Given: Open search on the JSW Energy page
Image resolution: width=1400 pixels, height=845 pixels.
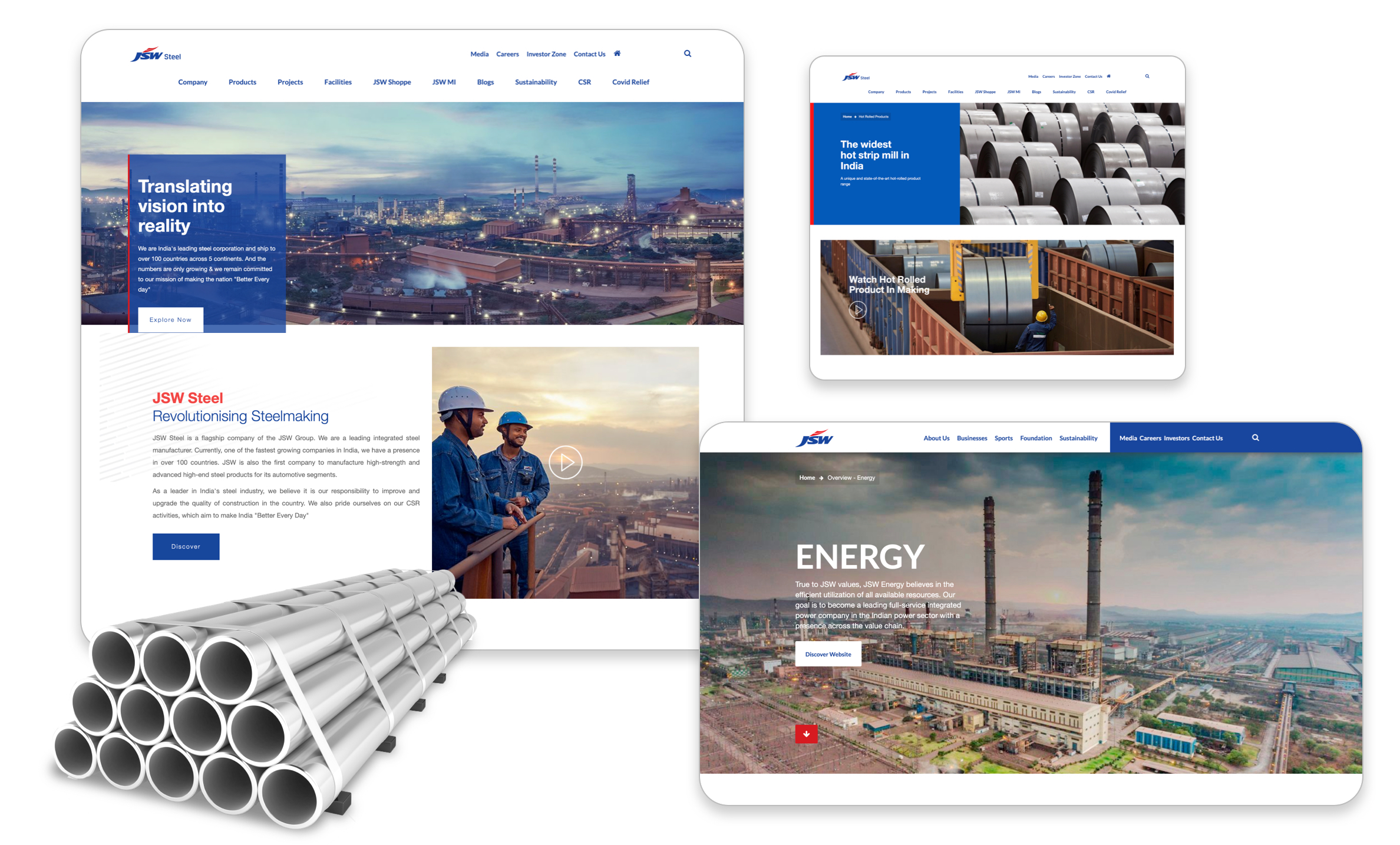Looking at the screenshot, I should tap(1256, 437).
